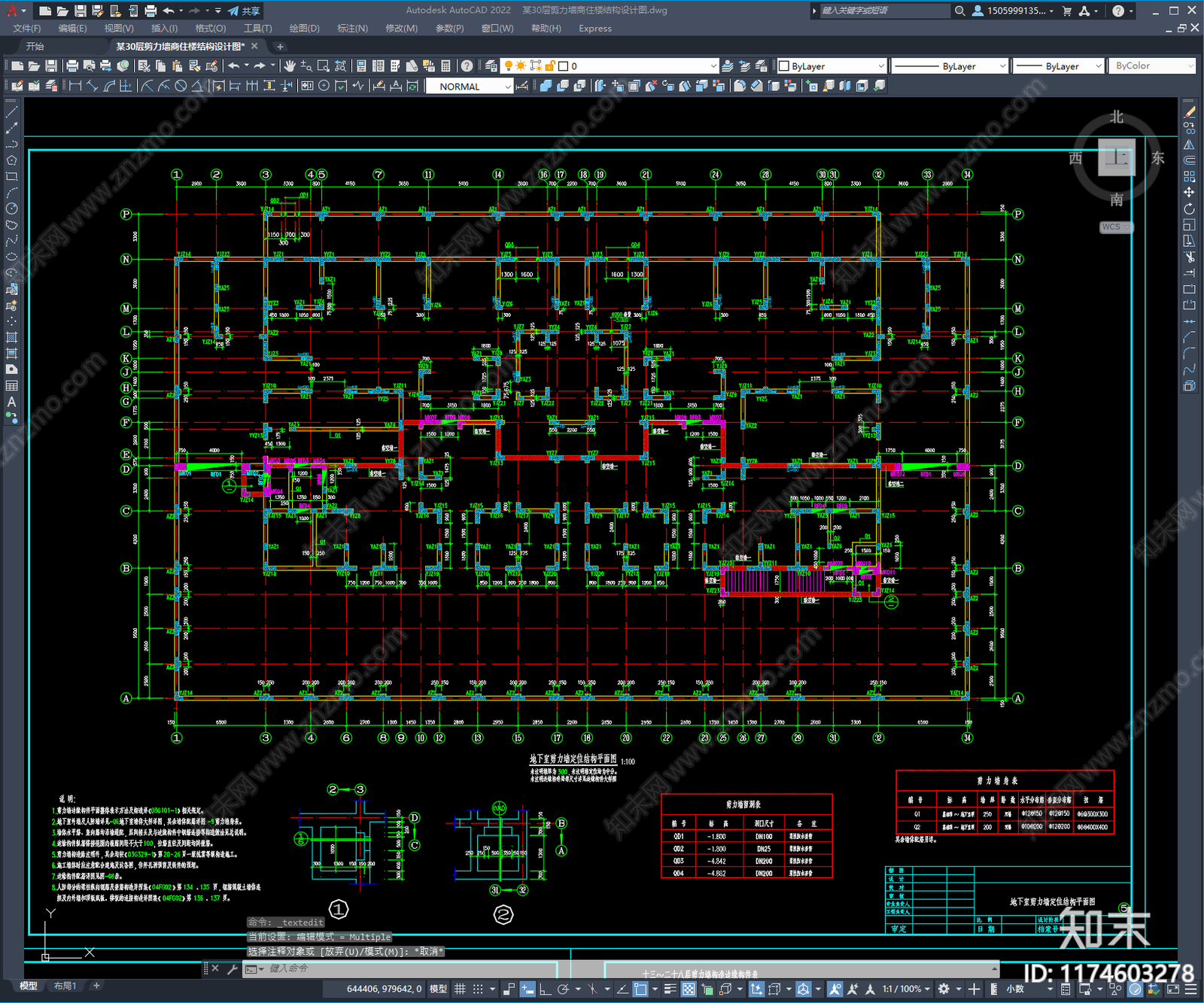Switch to the 布局1 layout tab

pyautogui.click(x=65, y=986)
